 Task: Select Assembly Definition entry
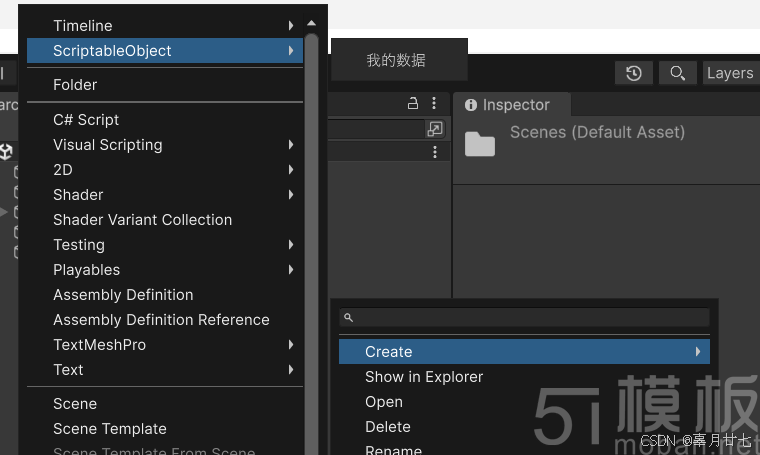(x=165, y=295)
